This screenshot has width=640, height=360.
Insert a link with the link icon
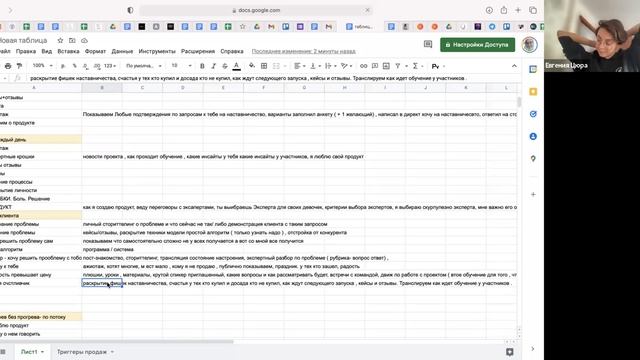click(363, 66)
